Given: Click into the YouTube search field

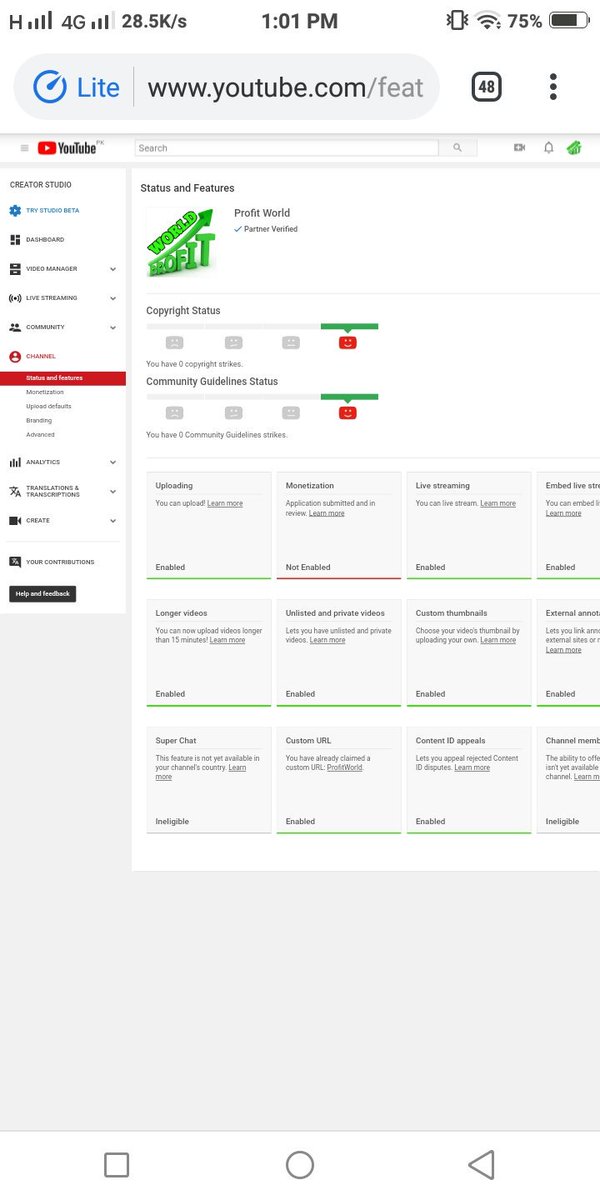Looking at the screenshot, I should point(287,148).
